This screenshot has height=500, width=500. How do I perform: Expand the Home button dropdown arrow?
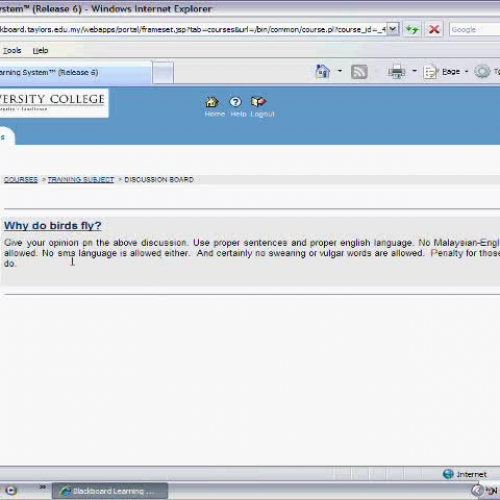(340, 71)
